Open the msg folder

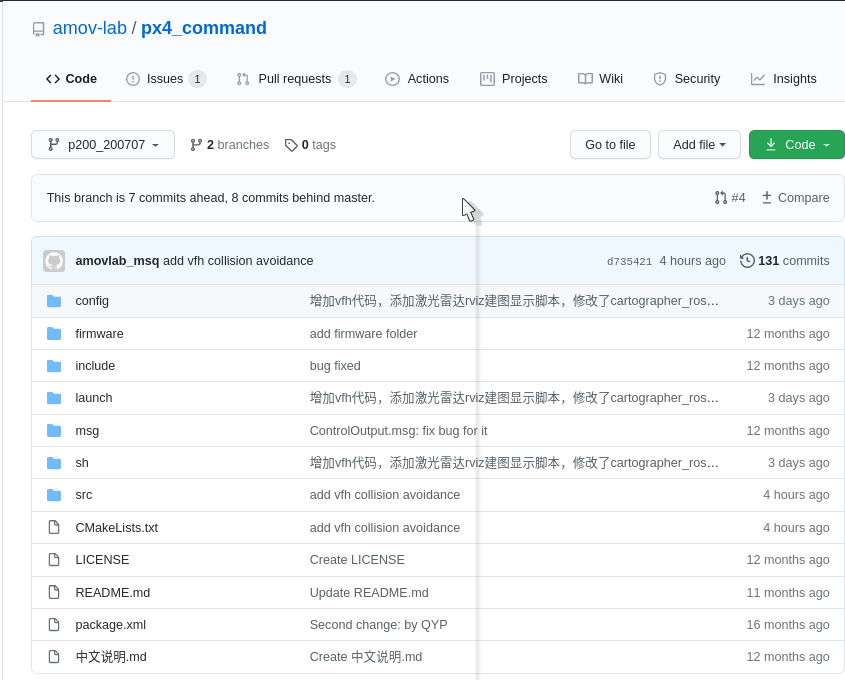[x=87, y=431]
